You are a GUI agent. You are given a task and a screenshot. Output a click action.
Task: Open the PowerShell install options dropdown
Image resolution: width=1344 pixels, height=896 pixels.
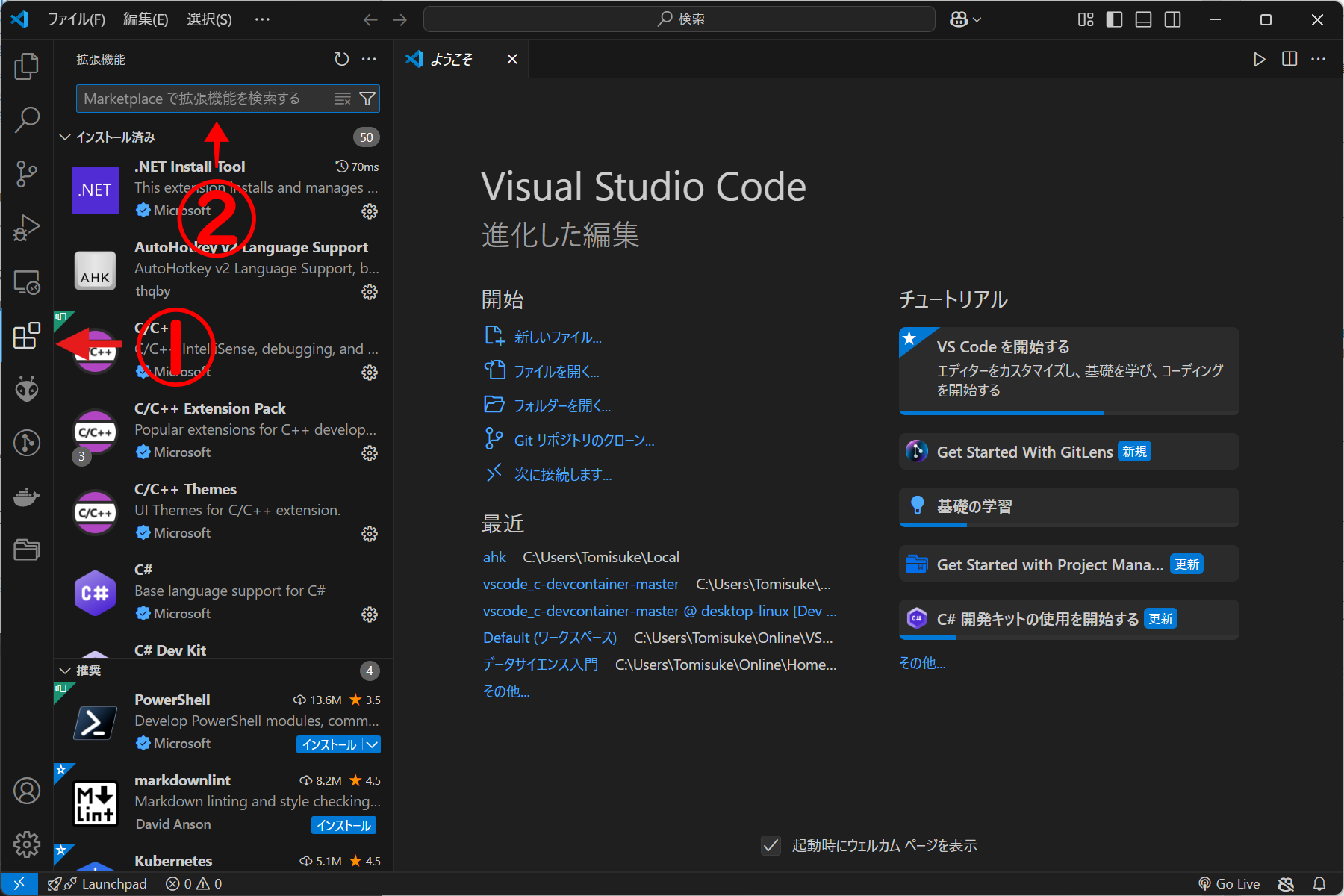tap(372, 744)
